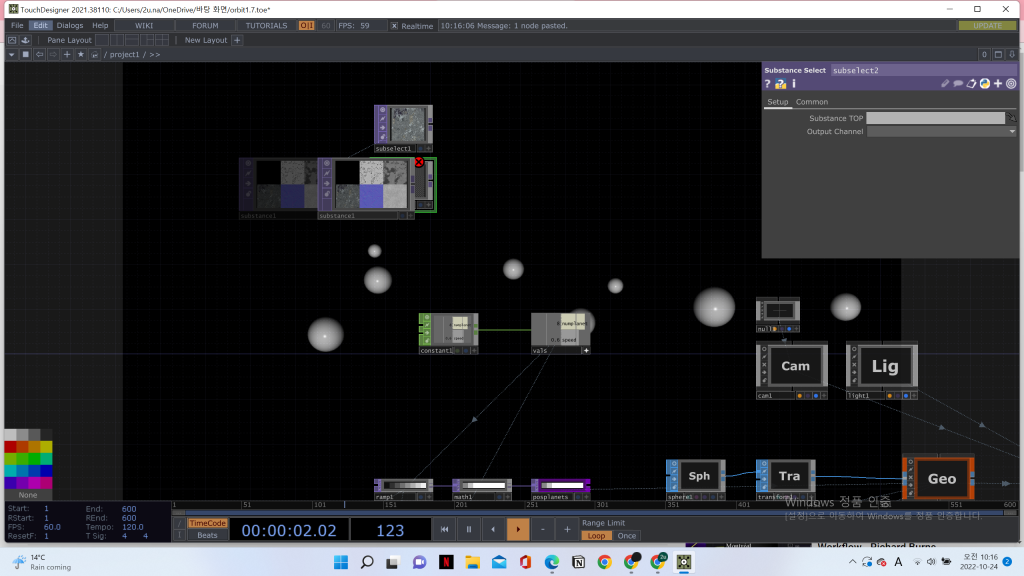The image size is (1024, 576).
Task: Switch to TimeCode display mode
Action: click(207, 523)
